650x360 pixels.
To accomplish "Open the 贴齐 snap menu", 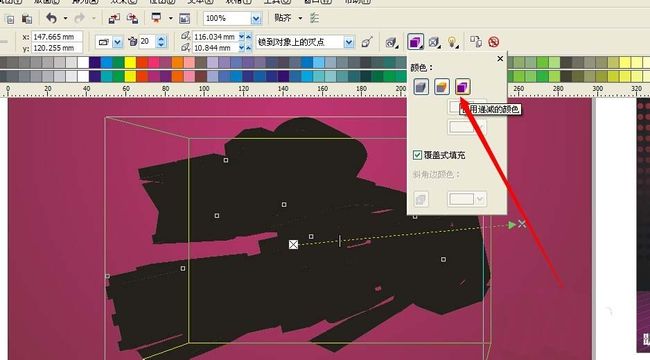I will click(288, 18).
